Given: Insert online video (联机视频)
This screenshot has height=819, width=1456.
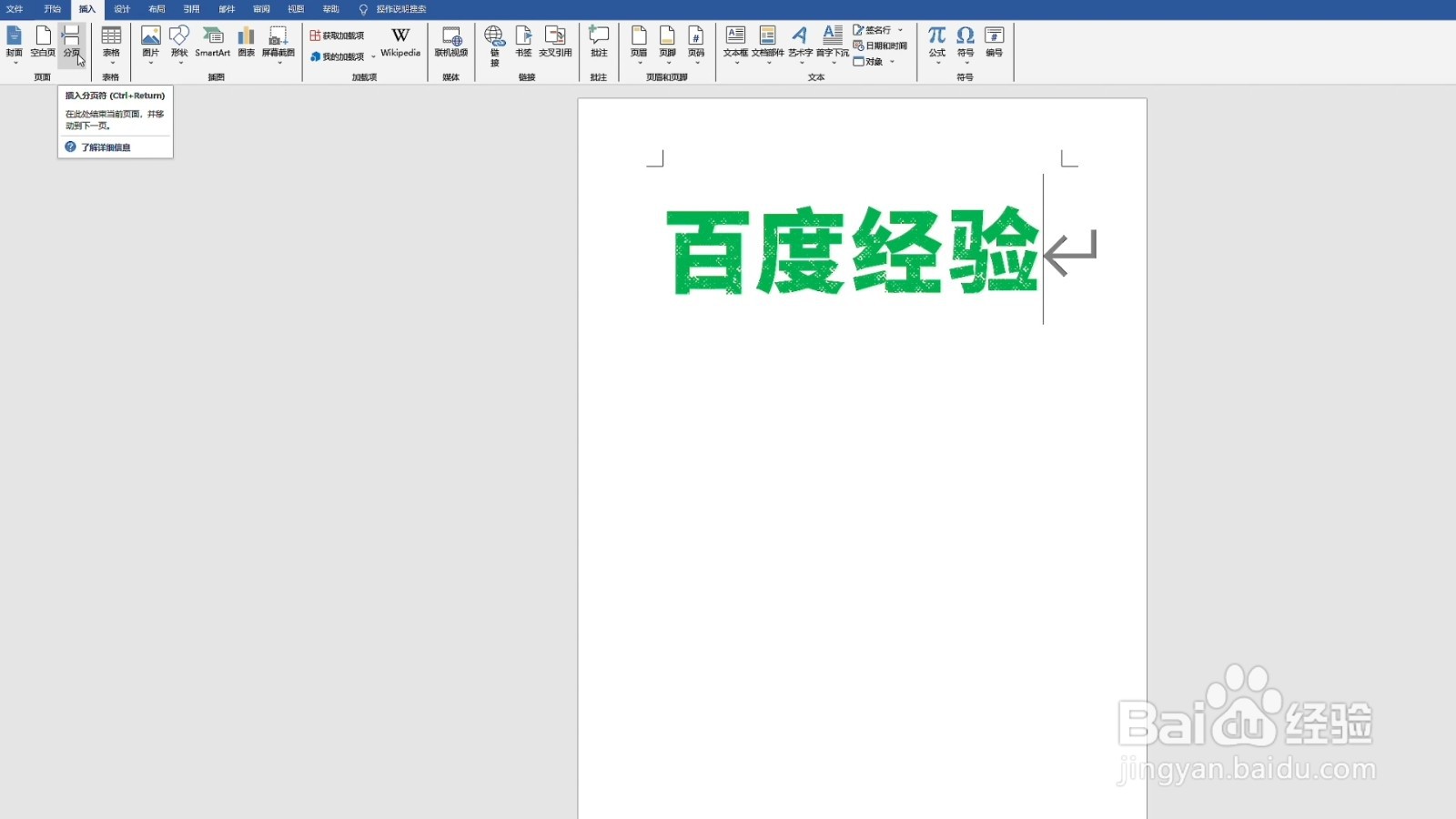Looking at the screenshot, I should (451, 42).
